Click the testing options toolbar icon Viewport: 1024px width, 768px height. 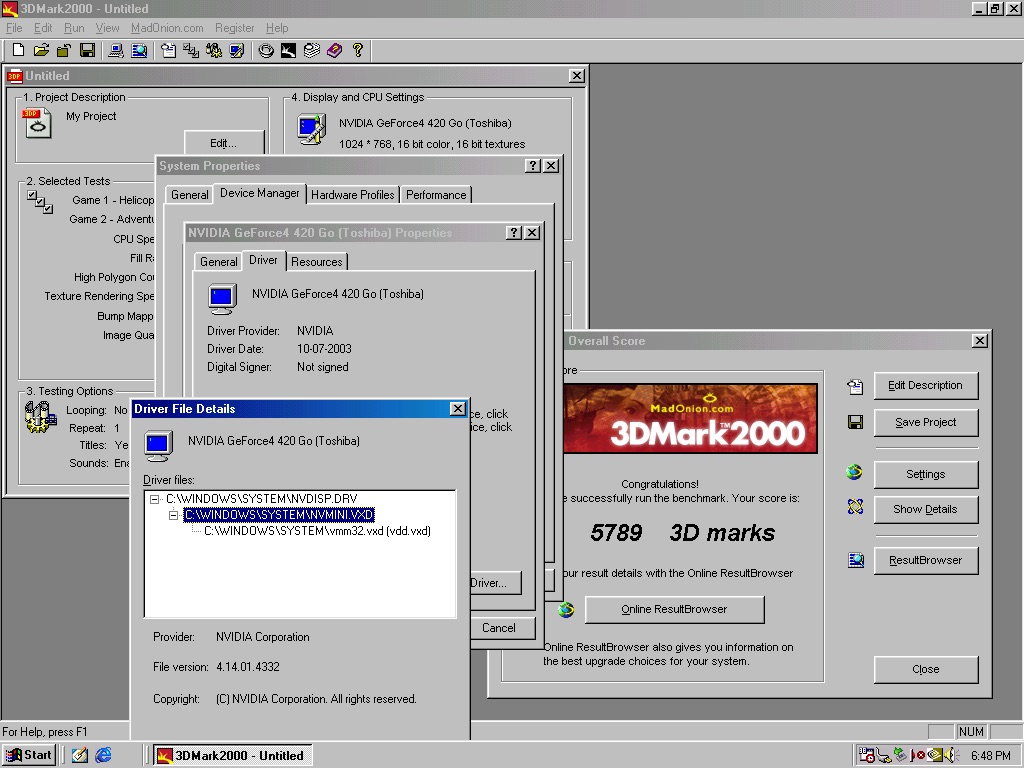pyautogui.click(x=214, y=50)
